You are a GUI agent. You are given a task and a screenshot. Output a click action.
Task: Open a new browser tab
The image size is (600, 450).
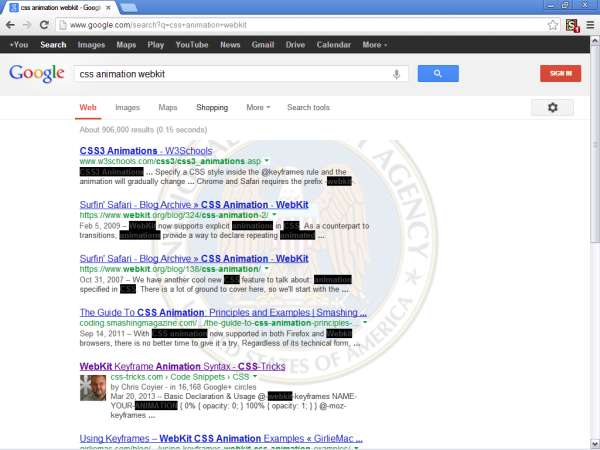(129, 7)
